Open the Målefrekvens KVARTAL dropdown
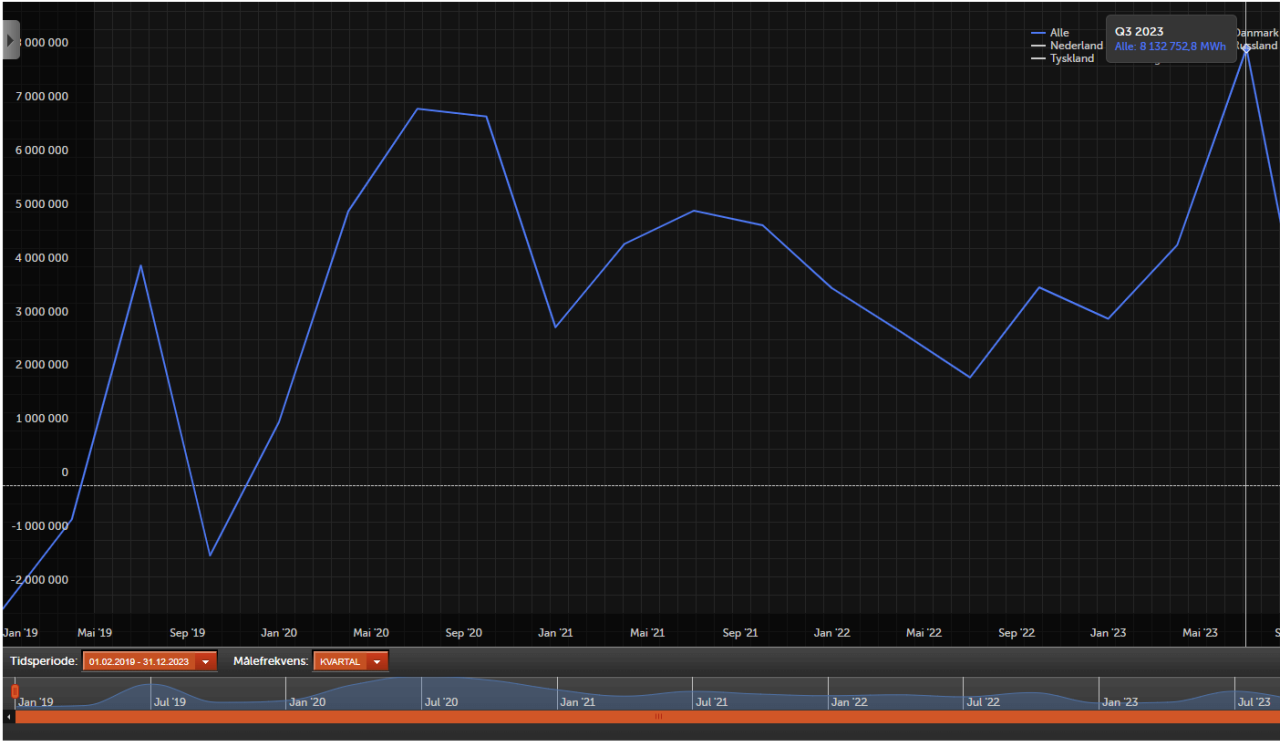The width and height of the screenshot is (1280, 747). coord(350,662)
